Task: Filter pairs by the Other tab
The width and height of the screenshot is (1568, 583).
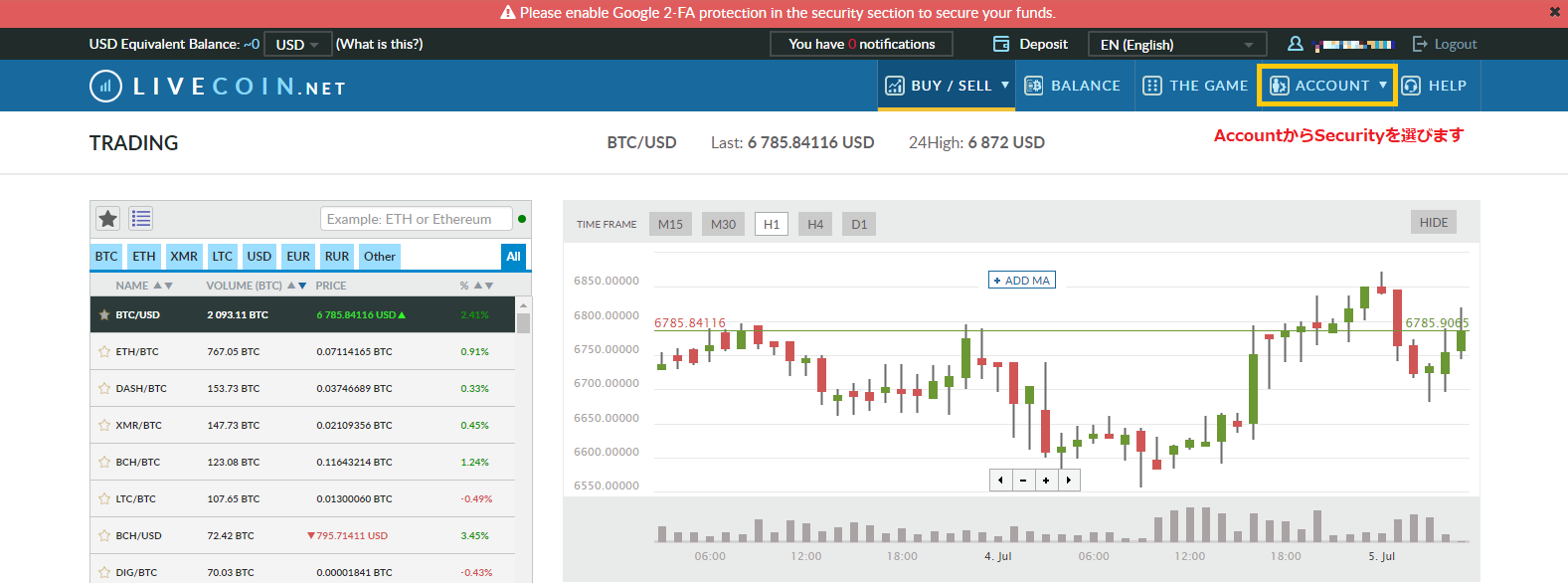Action: click(x=380, y=256)
